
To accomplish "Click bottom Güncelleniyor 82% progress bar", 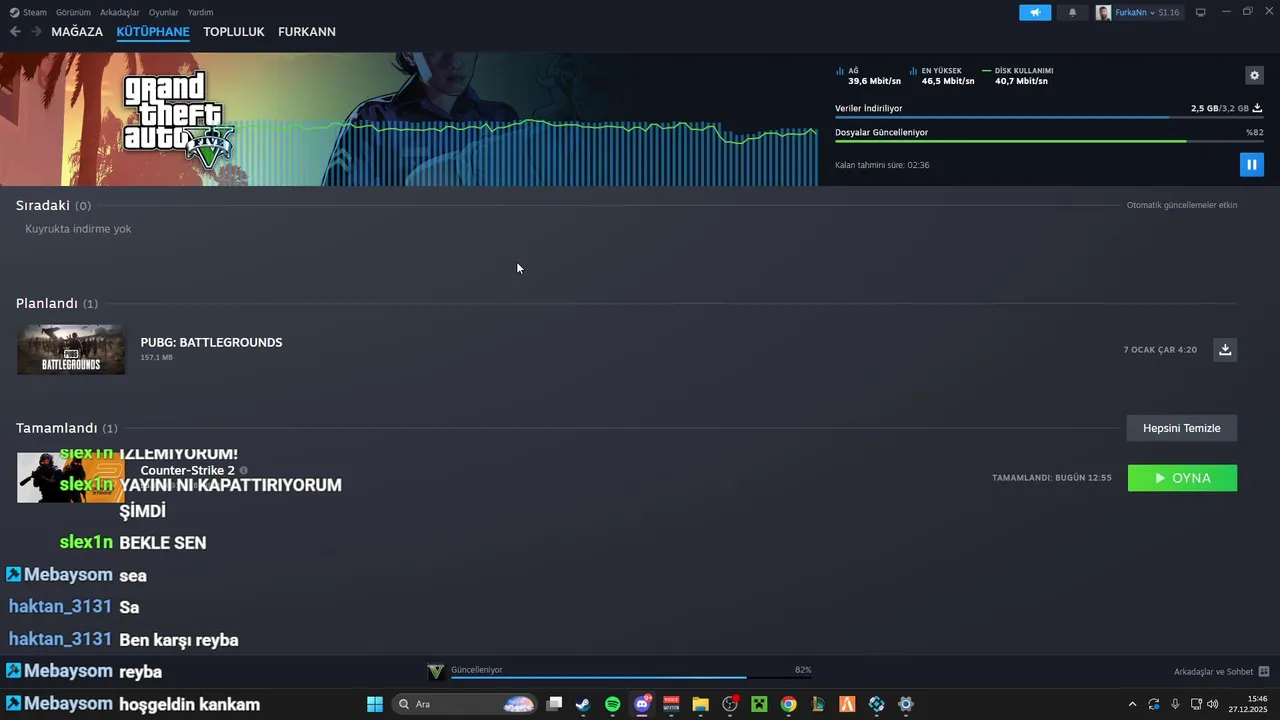I will pyautogui.click(x=631, y=677).
